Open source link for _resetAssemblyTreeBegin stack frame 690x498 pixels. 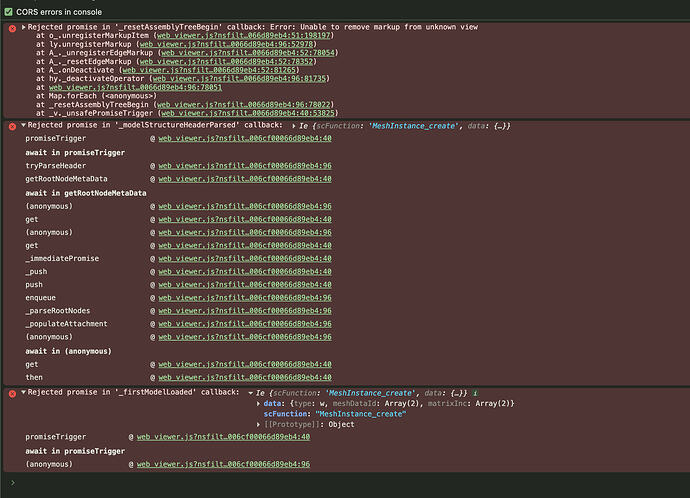243,105
